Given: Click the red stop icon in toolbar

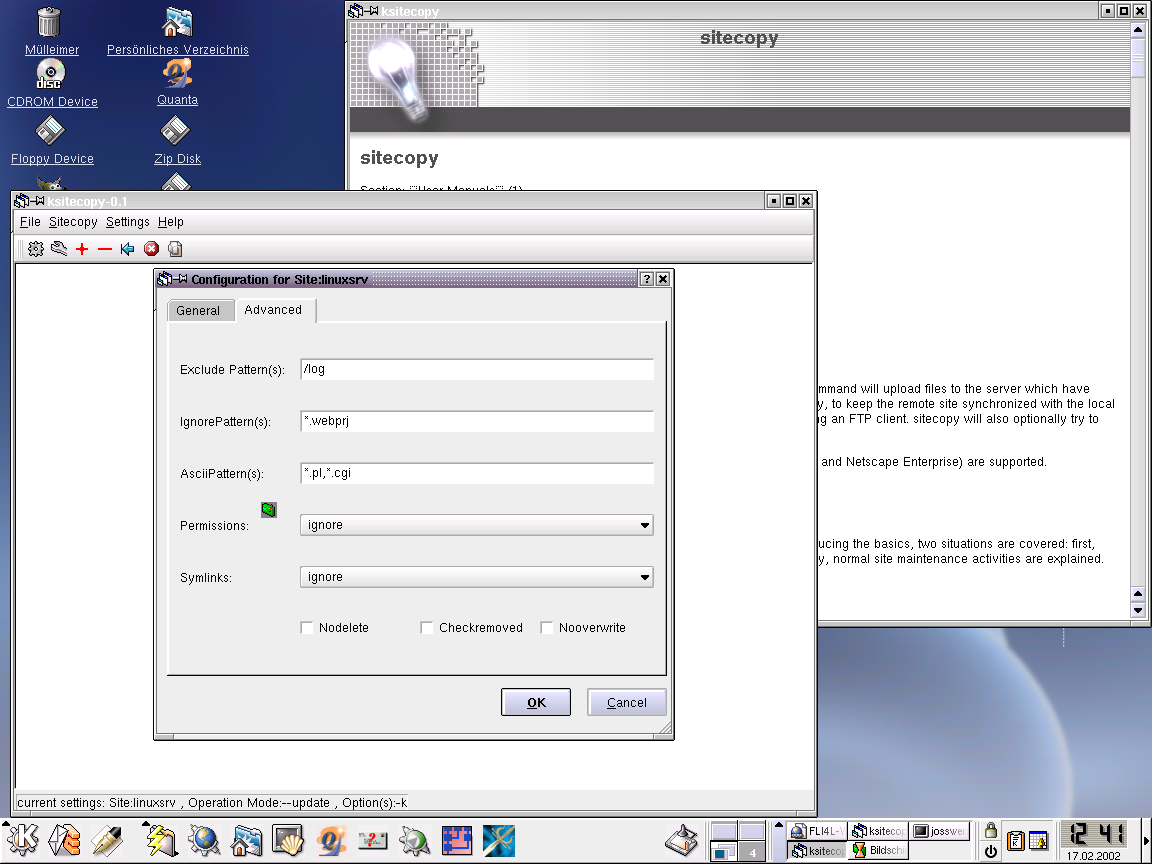Looking at the screenshot, I should (151, 249).
